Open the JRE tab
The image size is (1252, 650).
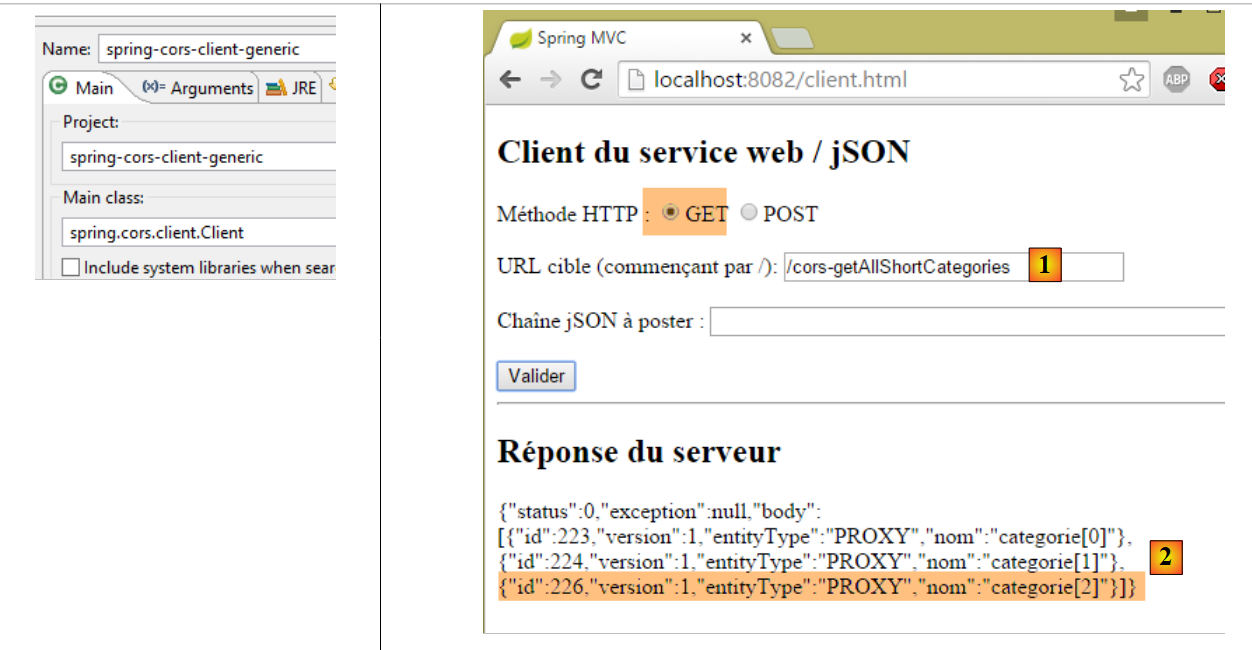291,88
